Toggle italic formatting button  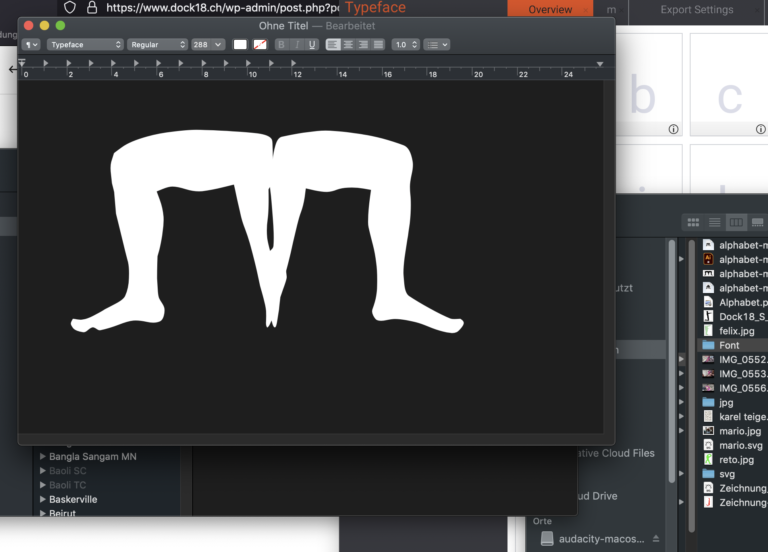[297, 45]
